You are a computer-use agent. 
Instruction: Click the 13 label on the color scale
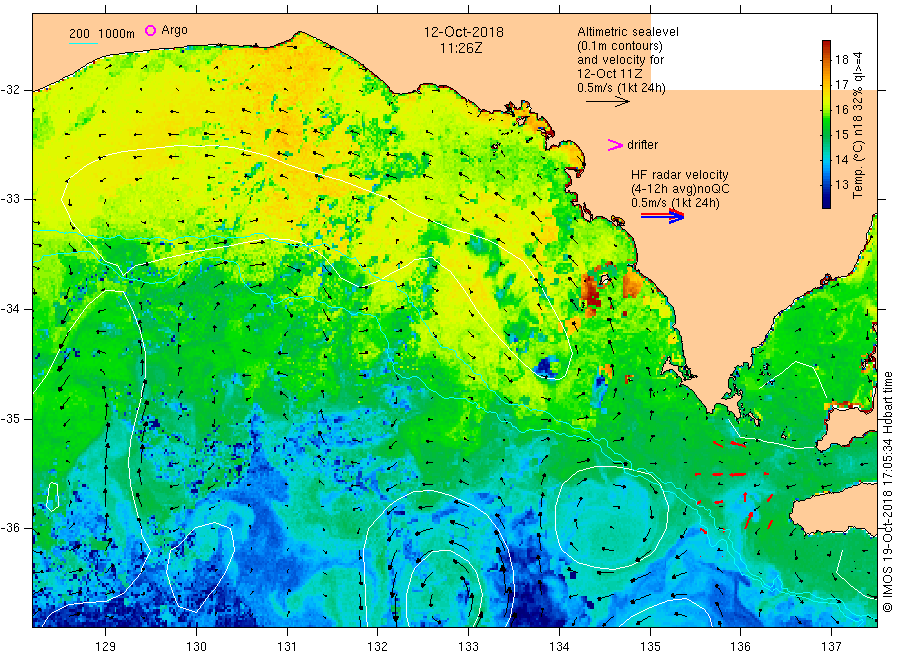pyautogui.click(x=841, y=184)
